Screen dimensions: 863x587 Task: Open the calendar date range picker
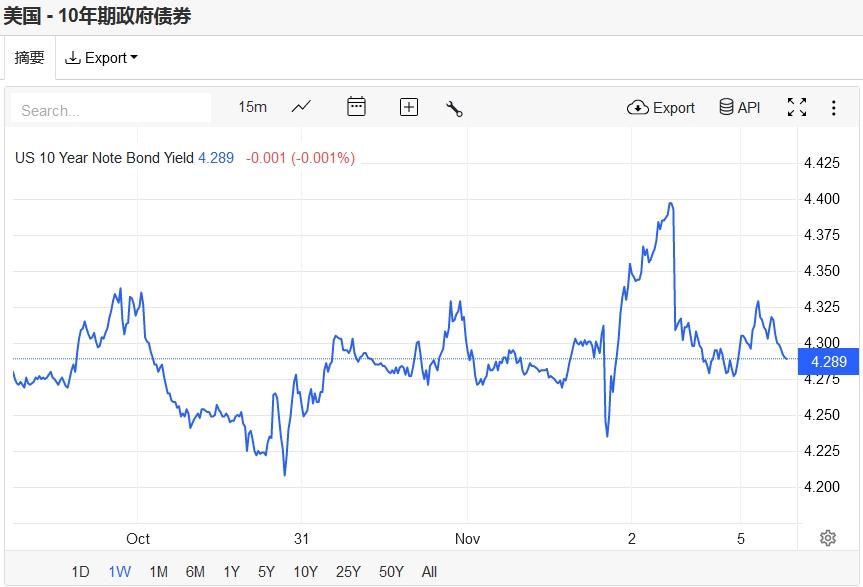click(x=356, y=107)
